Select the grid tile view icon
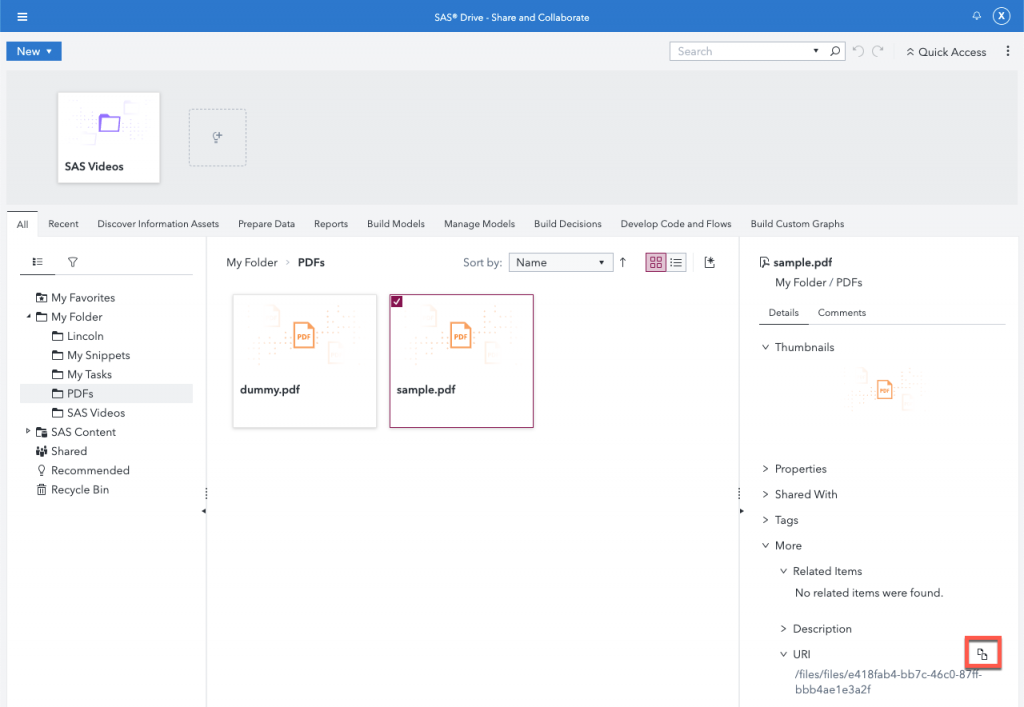Image resolution: width=1024 pixels, height=707 pixels. pos(656,261)
